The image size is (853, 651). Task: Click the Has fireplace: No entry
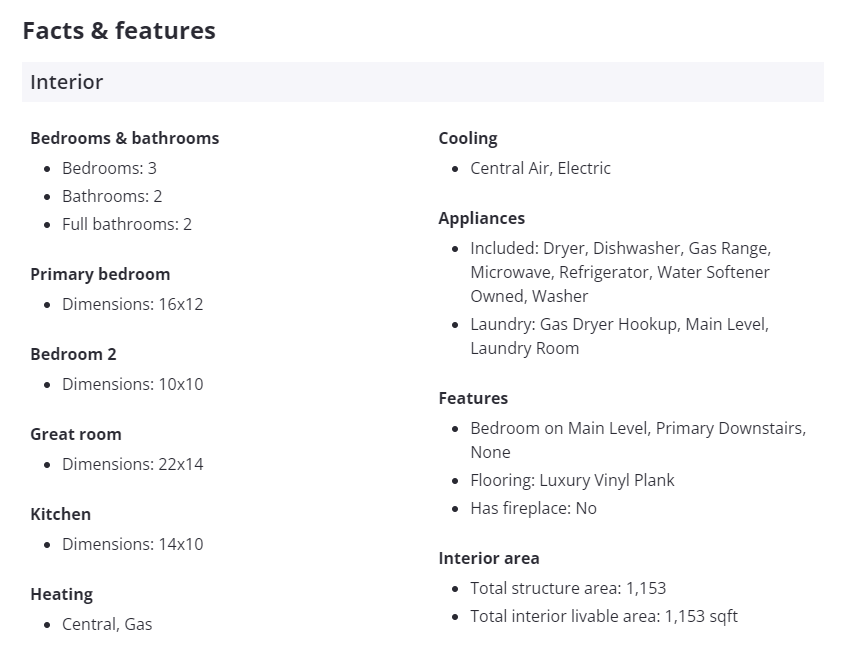coord(533,508)
